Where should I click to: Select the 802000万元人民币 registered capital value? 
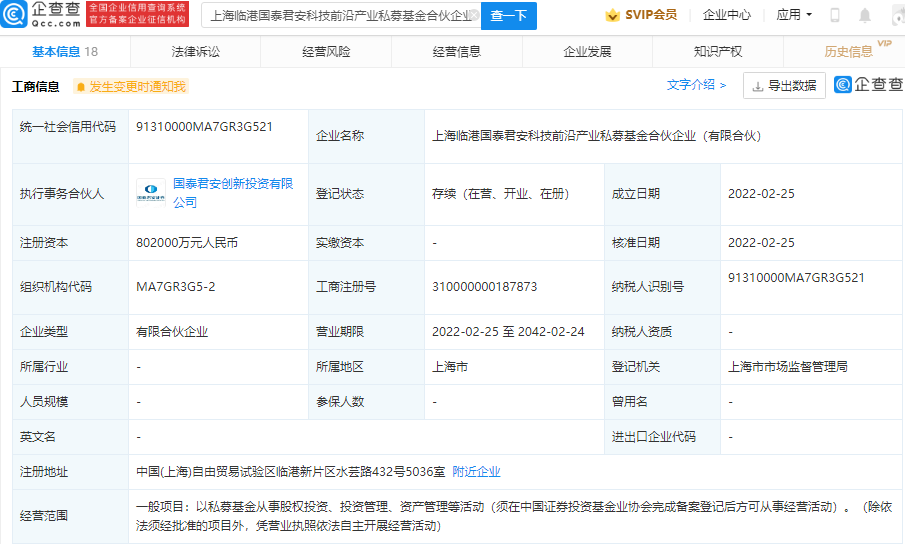click(x=187, y=243)
